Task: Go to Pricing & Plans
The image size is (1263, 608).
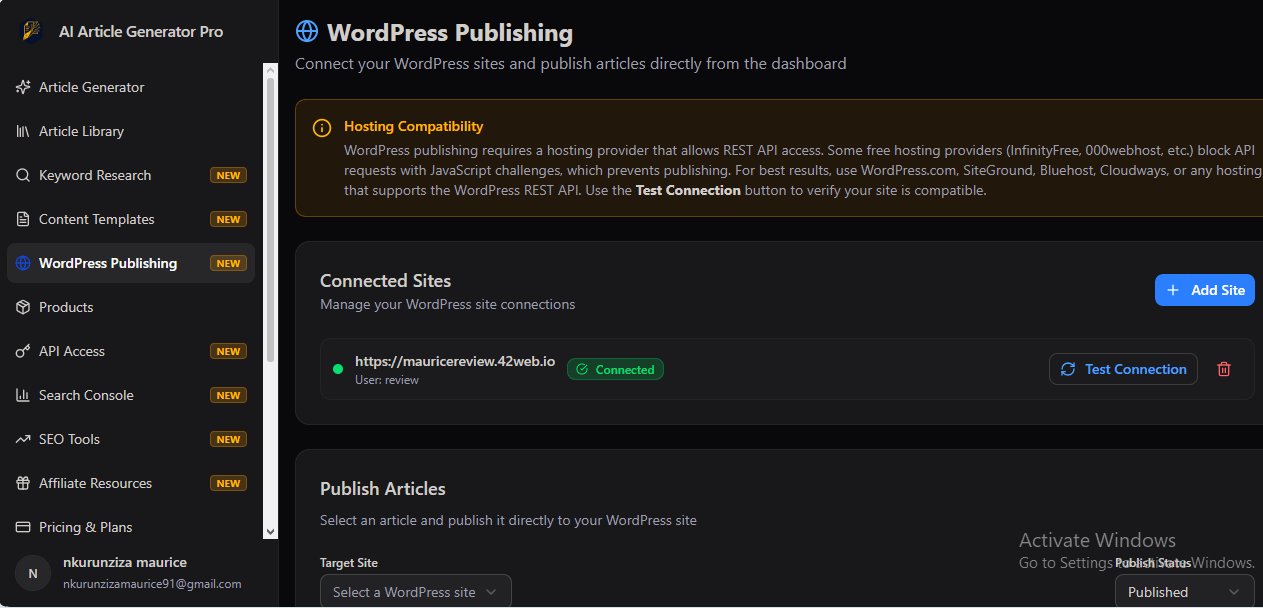Action: coord(131,527)
